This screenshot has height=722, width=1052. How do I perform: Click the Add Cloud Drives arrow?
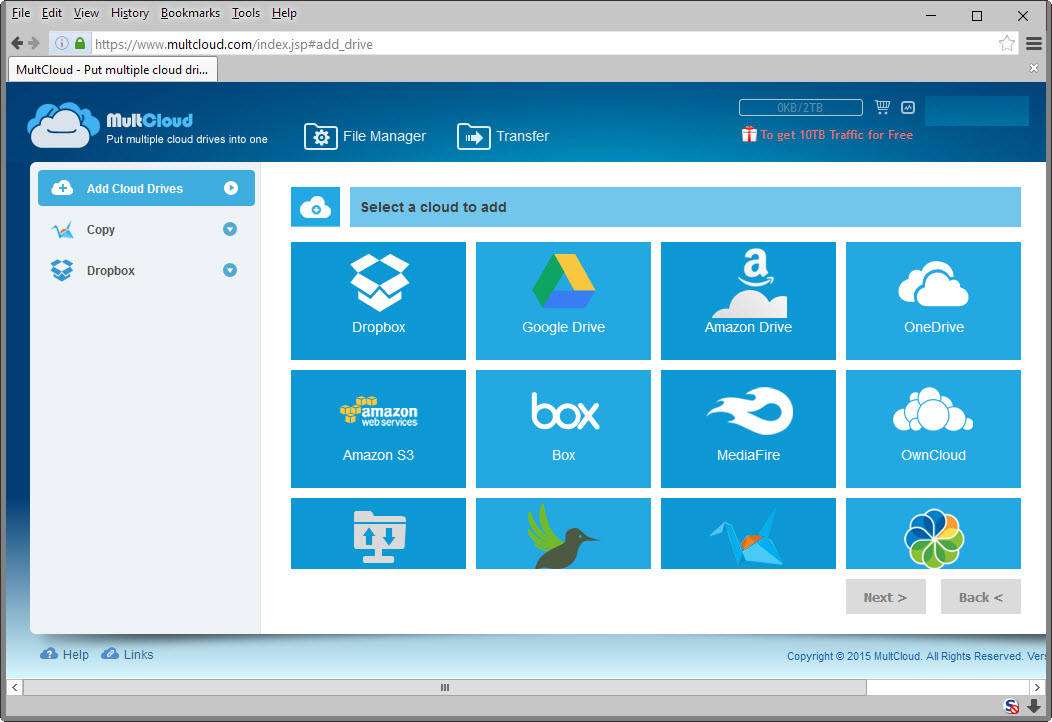coord(231,189)
